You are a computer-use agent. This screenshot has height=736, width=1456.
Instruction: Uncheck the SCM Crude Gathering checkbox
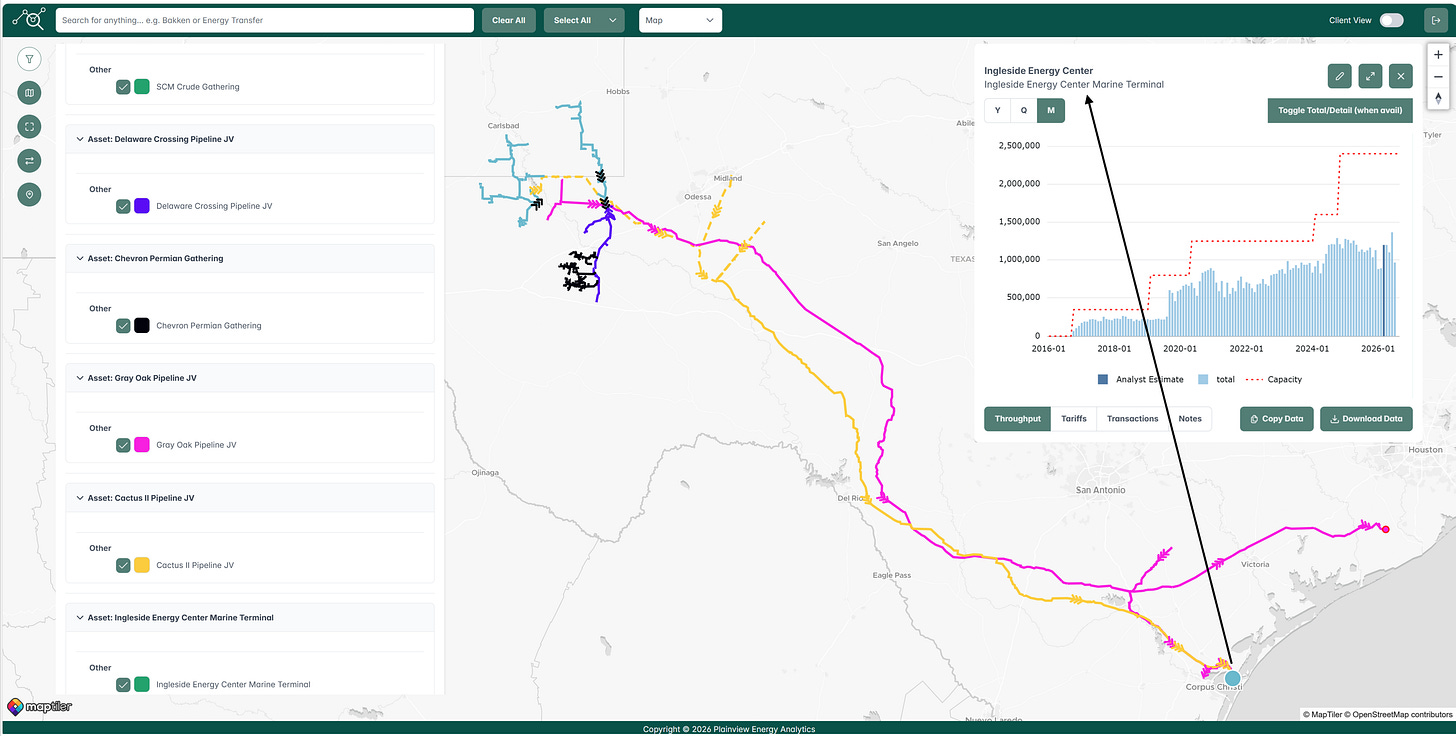(123, 87)
